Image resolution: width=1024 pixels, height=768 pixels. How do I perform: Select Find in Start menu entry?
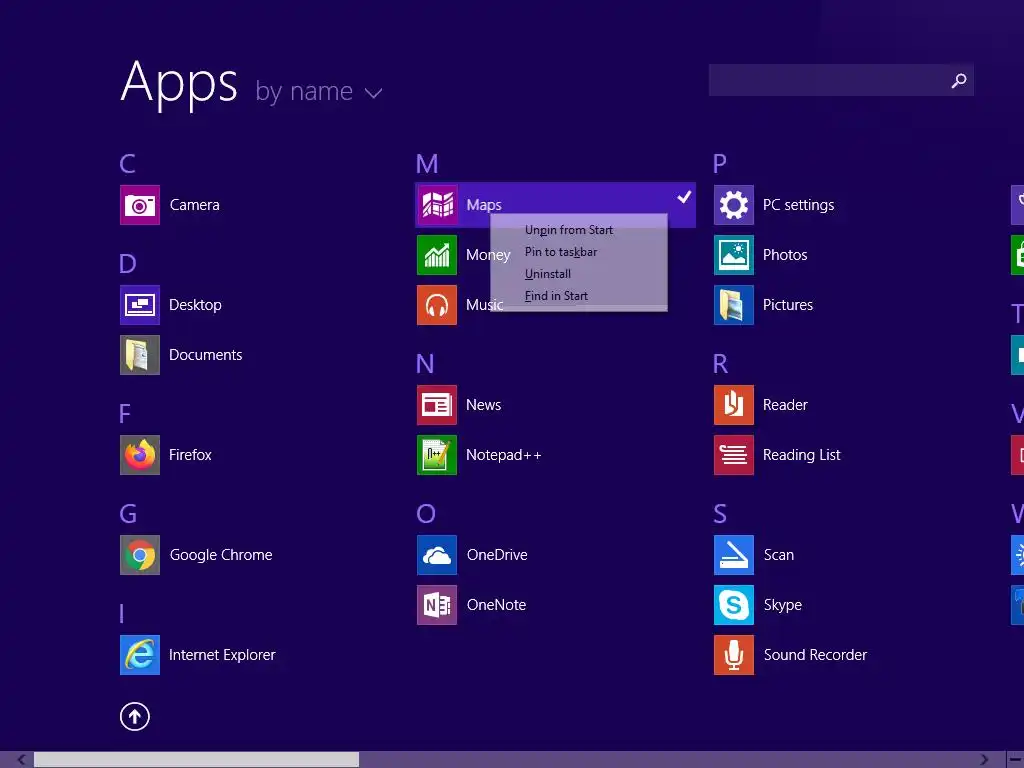coord(556,296)
